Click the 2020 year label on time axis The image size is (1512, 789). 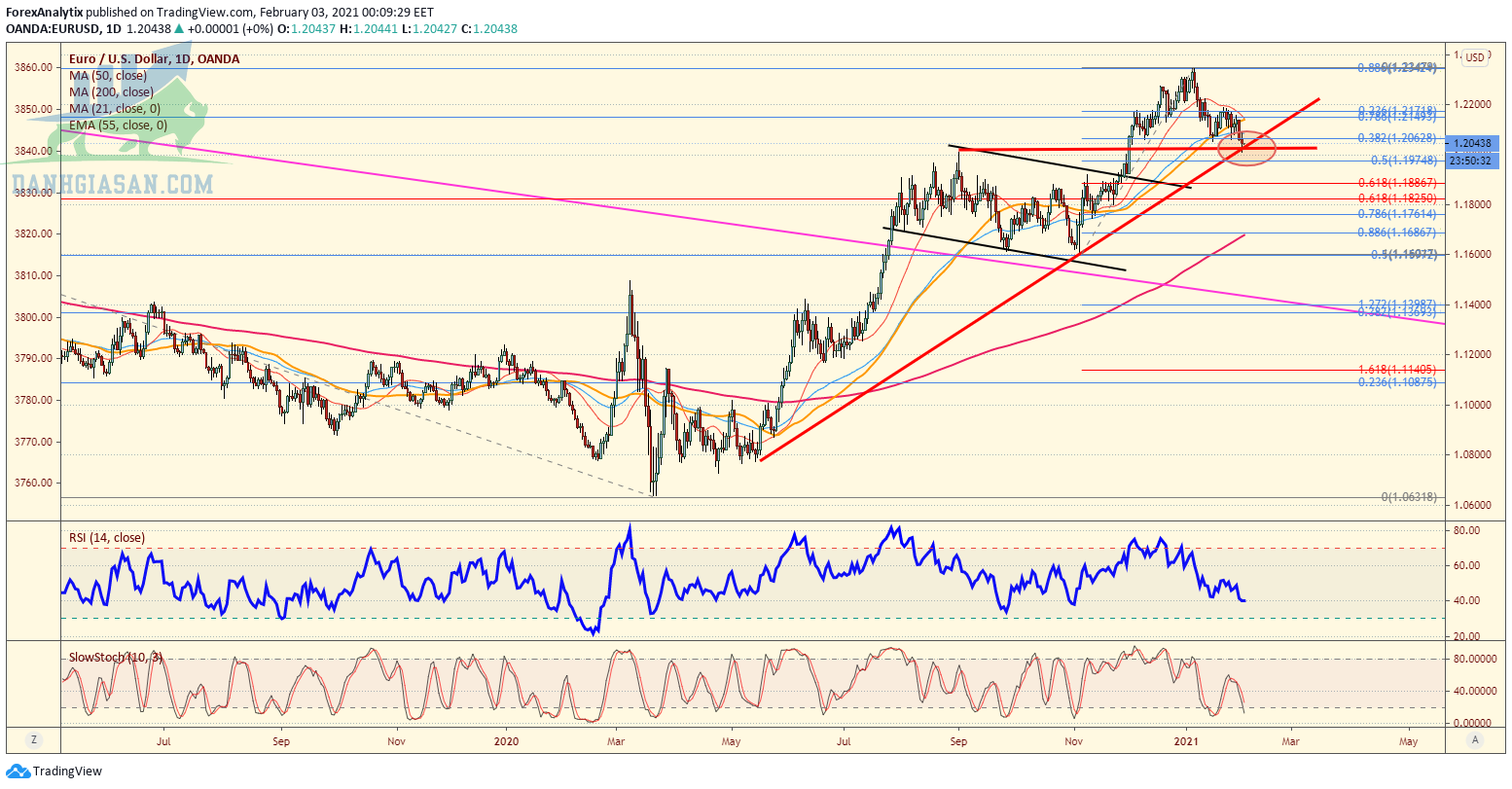506,741
